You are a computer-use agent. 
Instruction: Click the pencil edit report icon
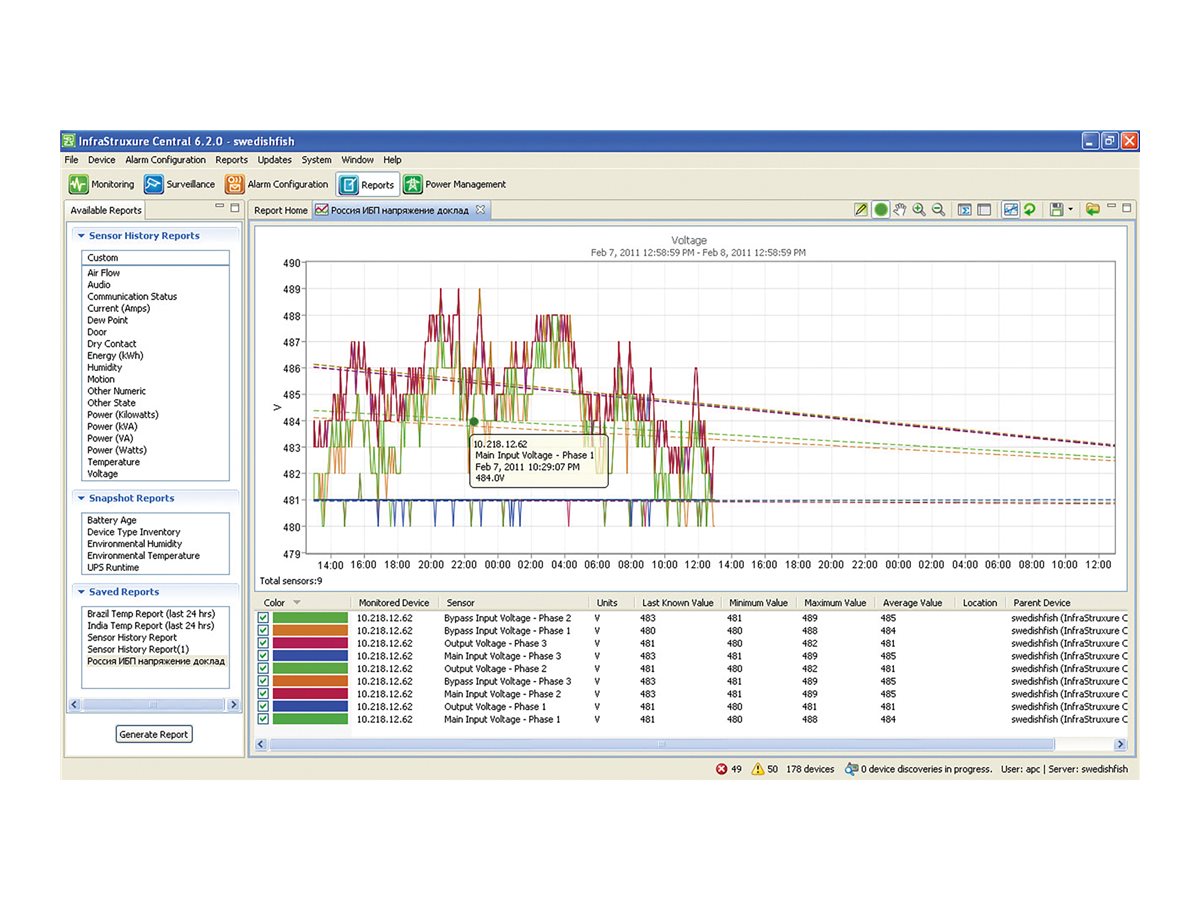pos(861,210)
